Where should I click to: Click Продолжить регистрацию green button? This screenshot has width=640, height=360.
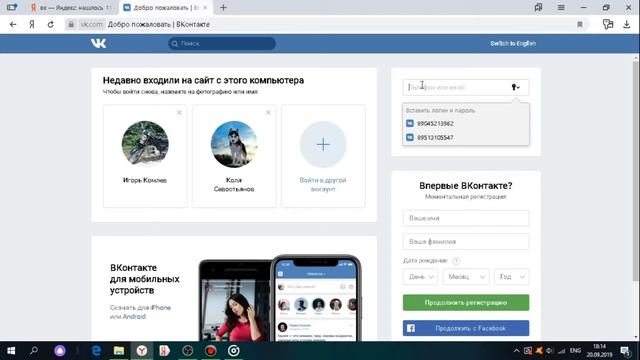(466, 302)
